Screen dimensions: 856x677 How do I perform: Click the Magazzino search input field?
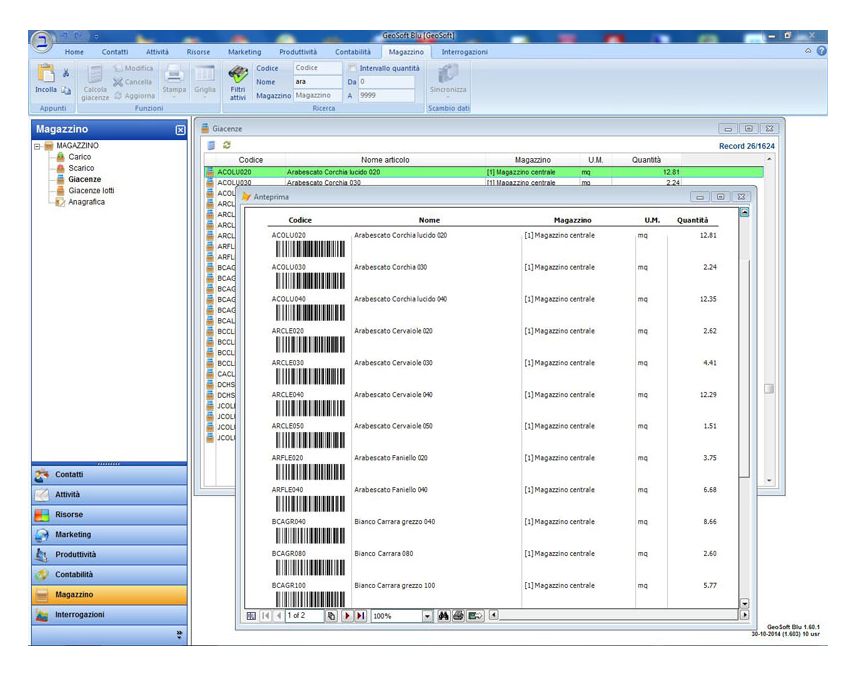pyautogui.click(x=317, y=95)
